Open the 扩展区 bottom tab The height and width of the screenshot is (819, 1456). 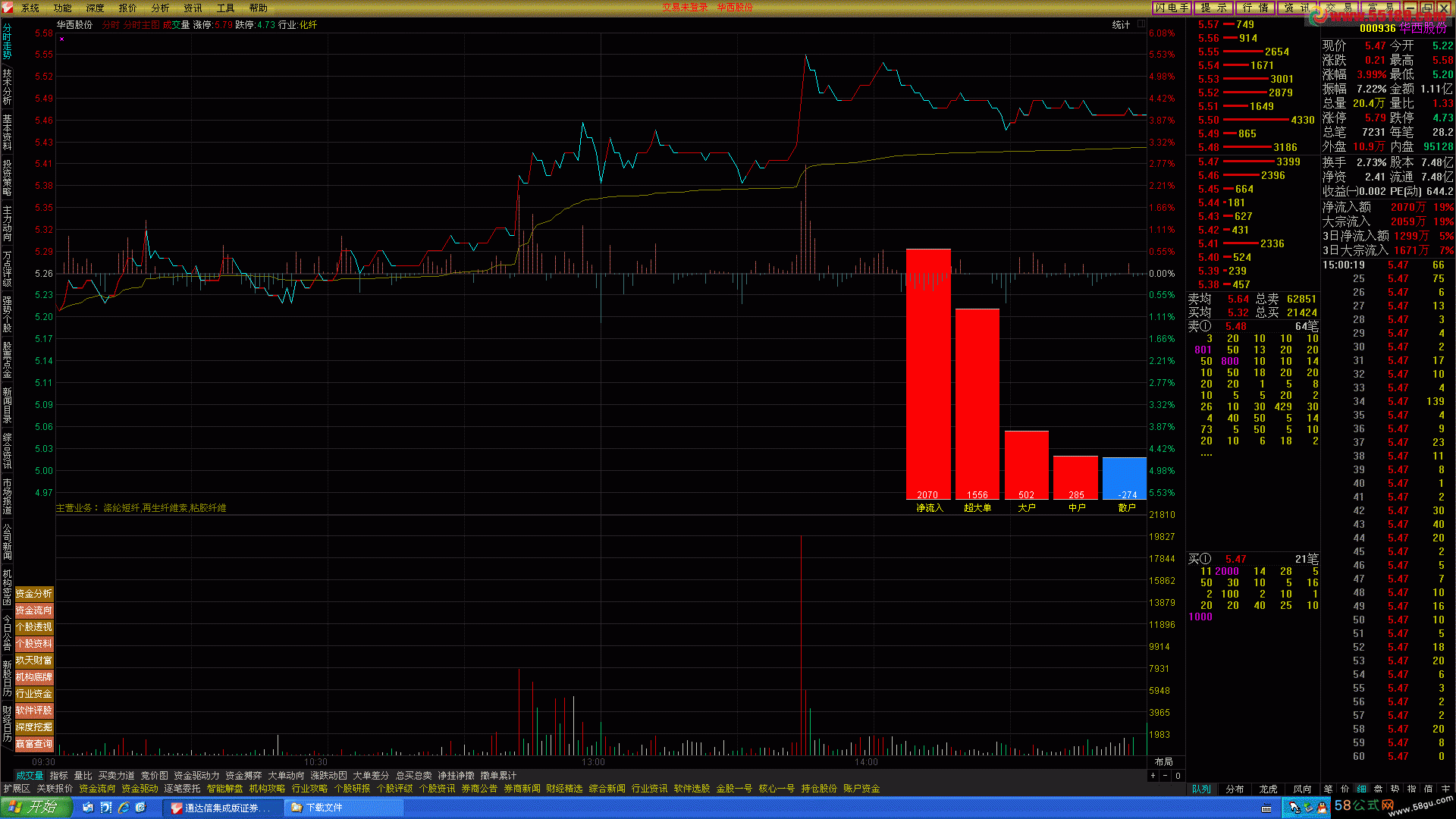point(17,789)
